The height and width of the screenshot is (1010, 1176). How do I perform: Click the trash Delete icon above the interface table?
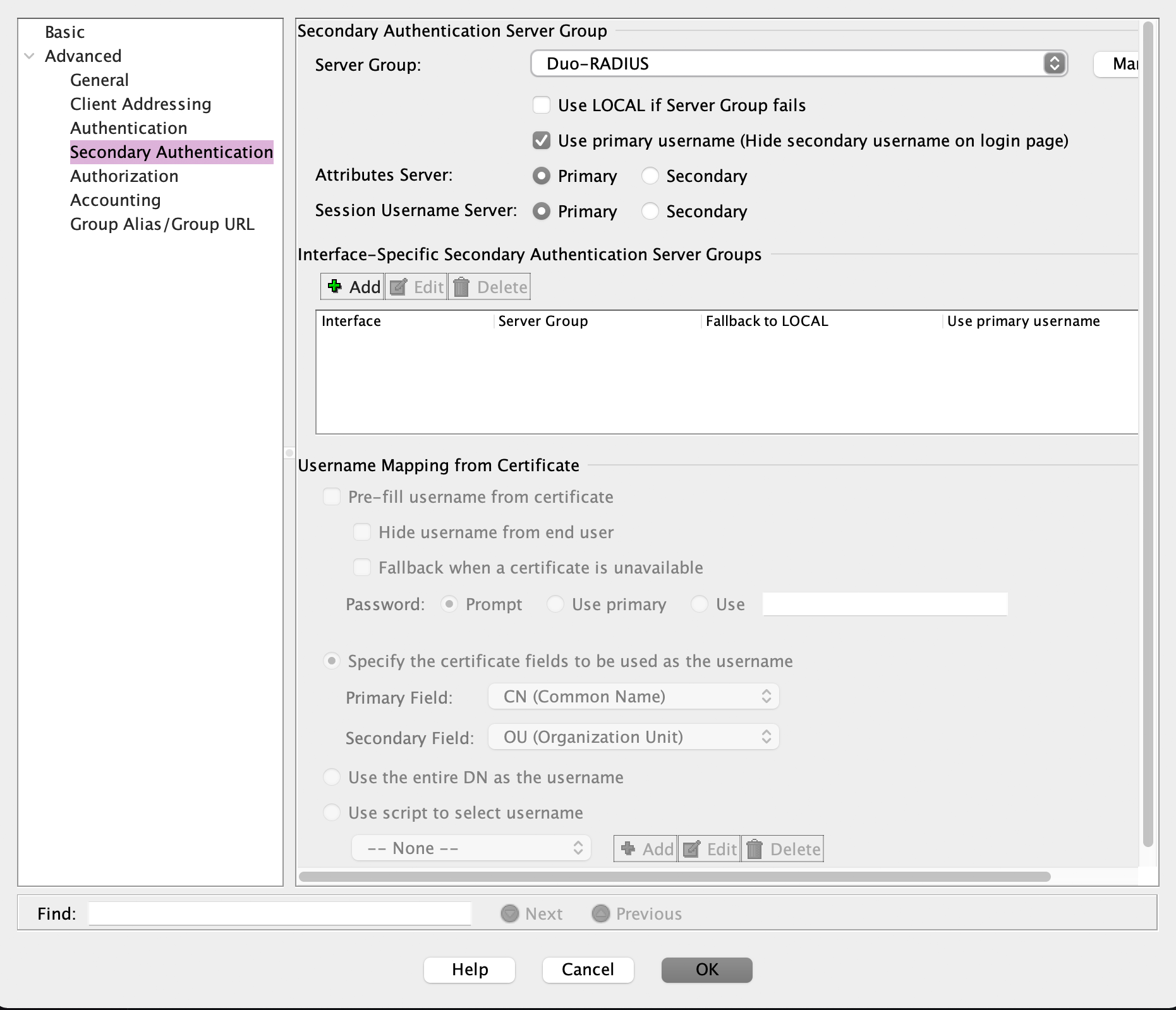462,286
